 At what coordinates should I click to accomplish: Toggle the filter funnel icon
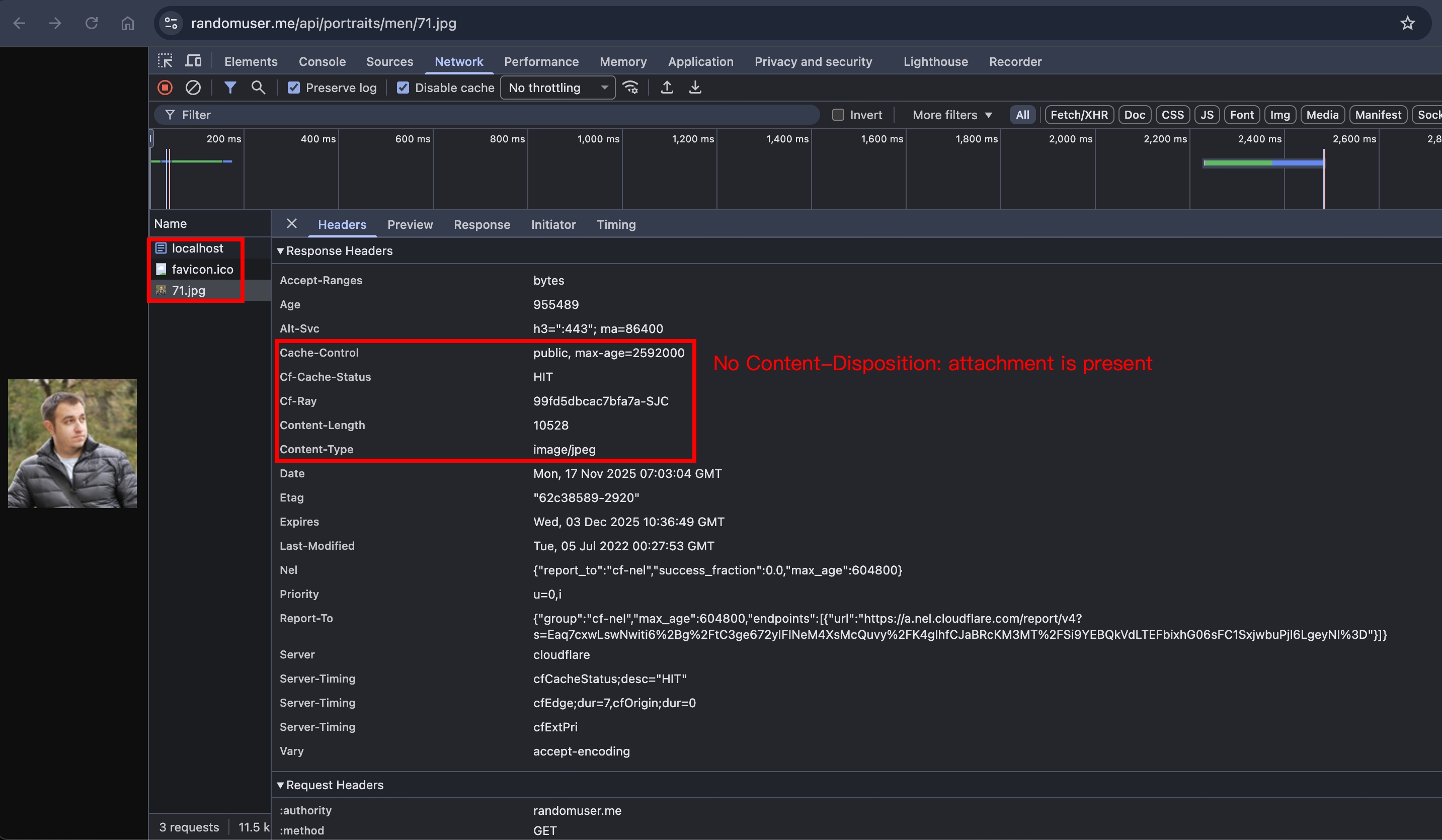tap(230, 88)
